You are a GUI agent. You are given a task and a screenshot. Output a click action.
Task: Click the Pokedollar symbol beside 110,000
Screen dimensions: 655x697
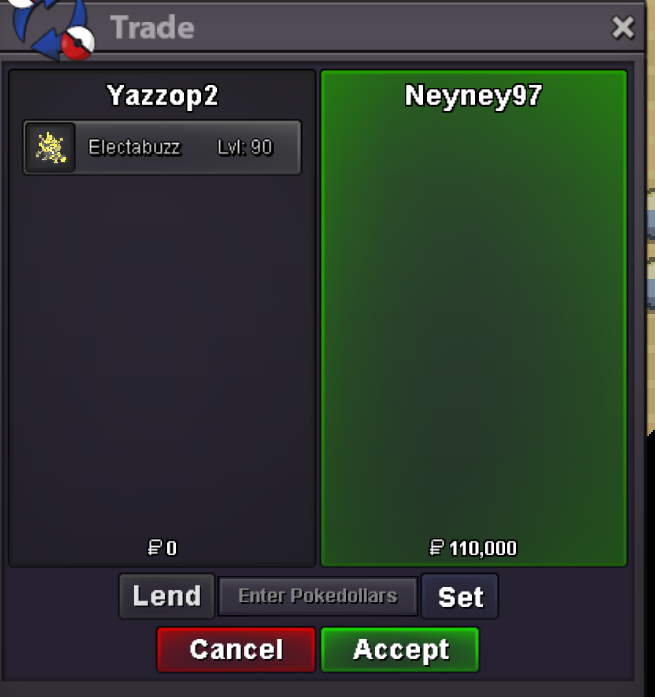click(x=436, y=548)
